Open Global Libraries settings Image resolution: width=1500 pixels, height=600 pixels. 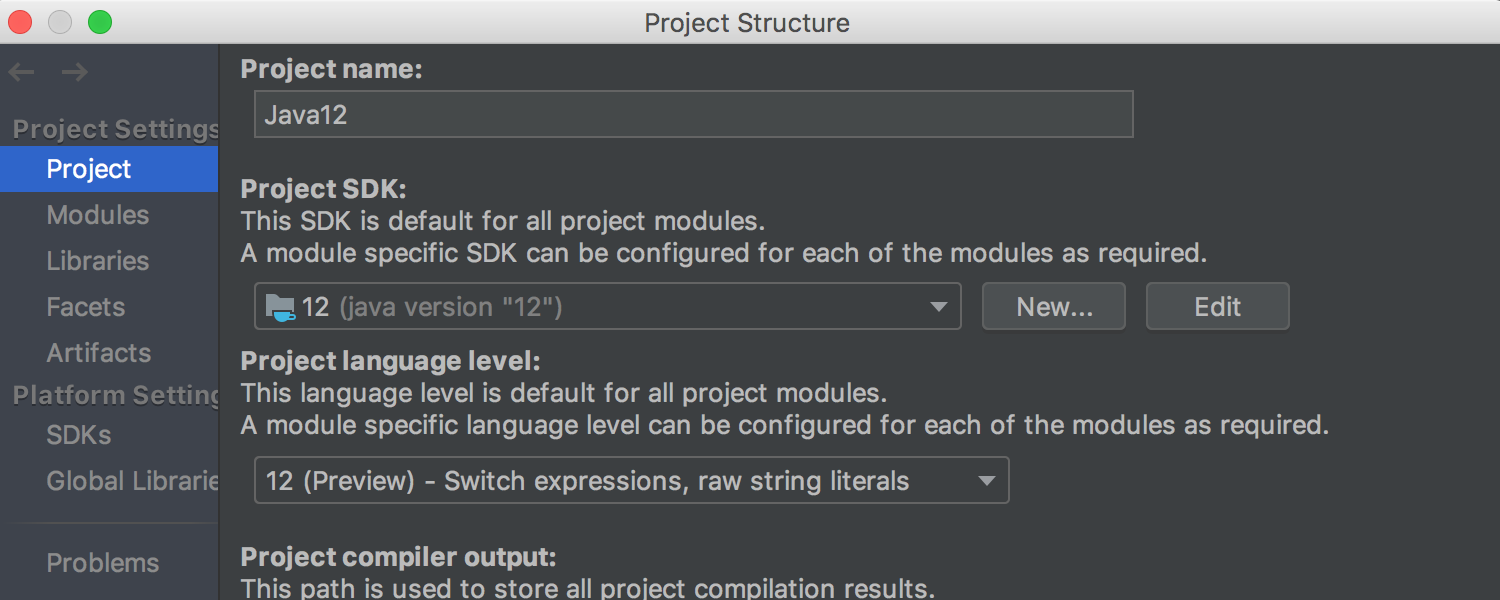pyautogui.click(x=130, y=481)
